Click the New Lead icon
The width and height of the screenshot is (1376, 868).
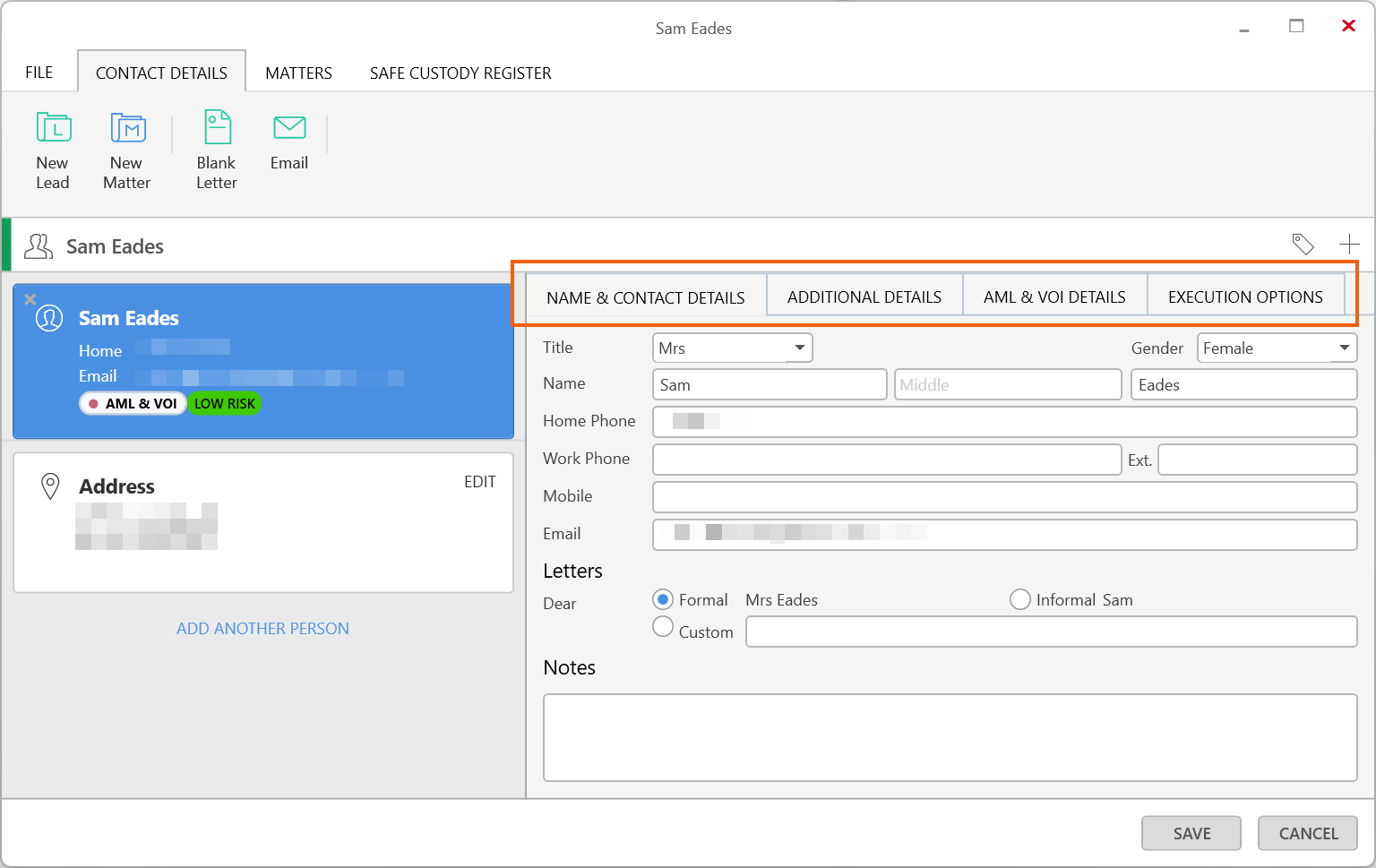click(53, 128)
